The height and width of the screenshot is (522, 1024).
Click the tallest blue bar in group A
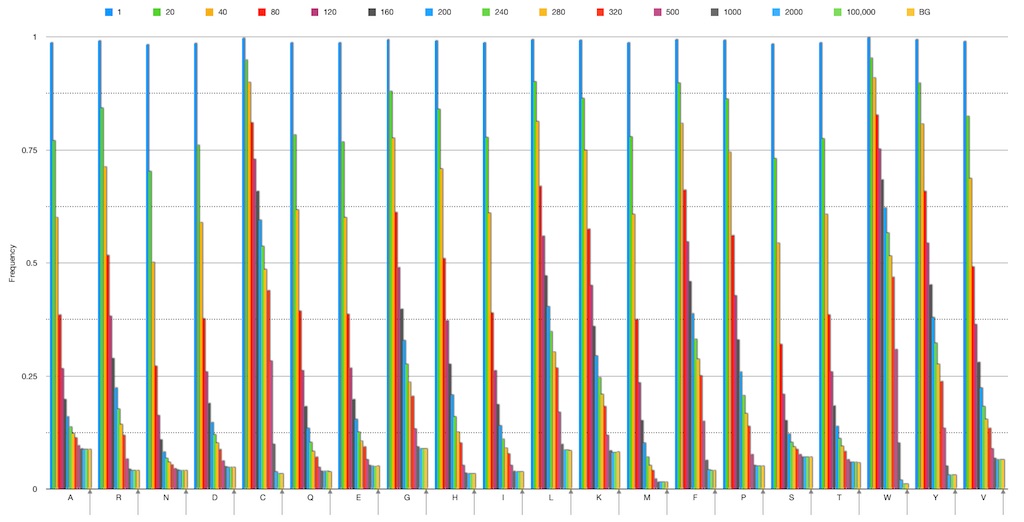tap(52, 266)
